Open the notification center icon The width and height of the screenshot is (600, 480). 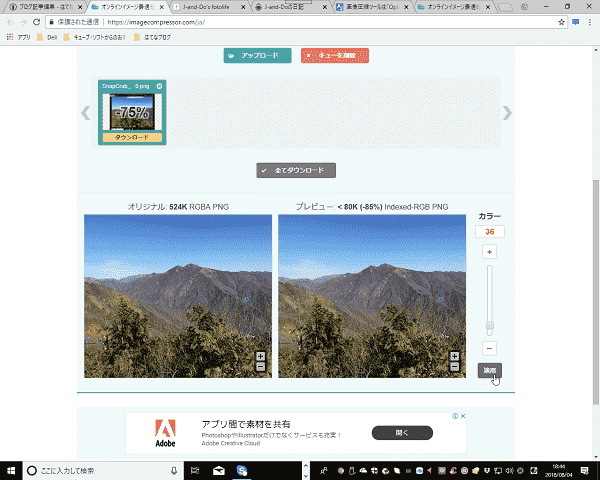tap(584, 470)
